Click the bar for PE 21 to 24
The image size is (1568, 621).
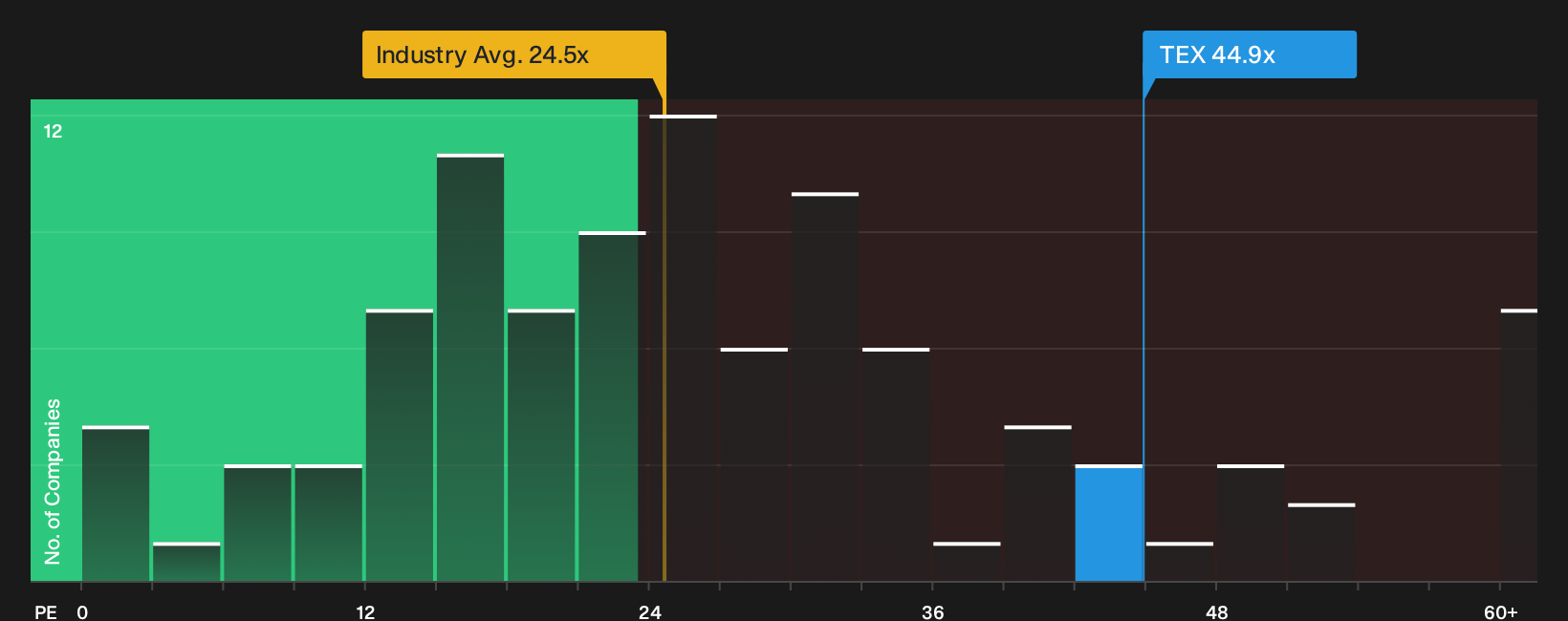coord(612,406)
